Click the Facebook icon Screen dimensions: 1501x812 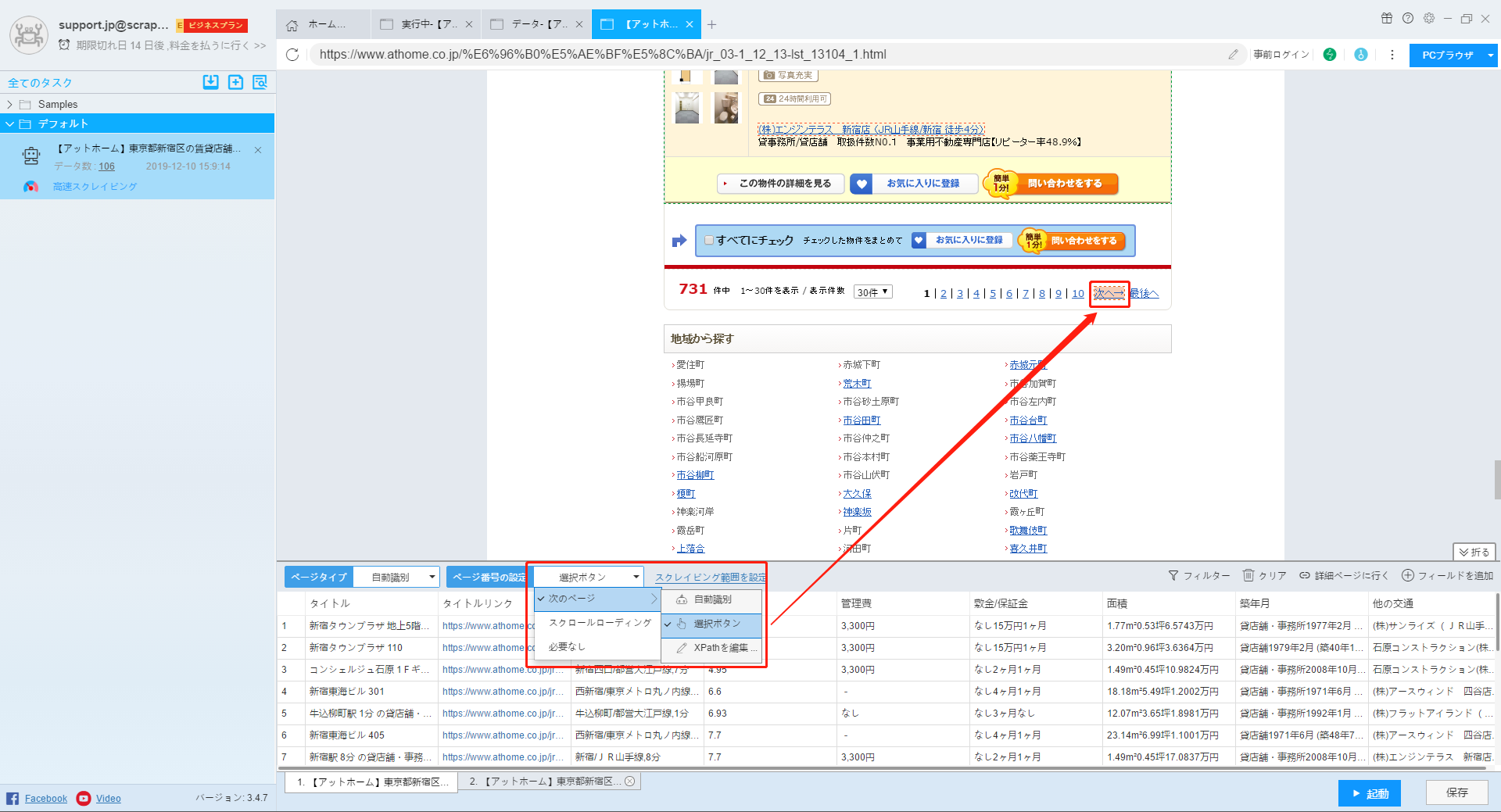pyautogui.click(x=13, y=798)
